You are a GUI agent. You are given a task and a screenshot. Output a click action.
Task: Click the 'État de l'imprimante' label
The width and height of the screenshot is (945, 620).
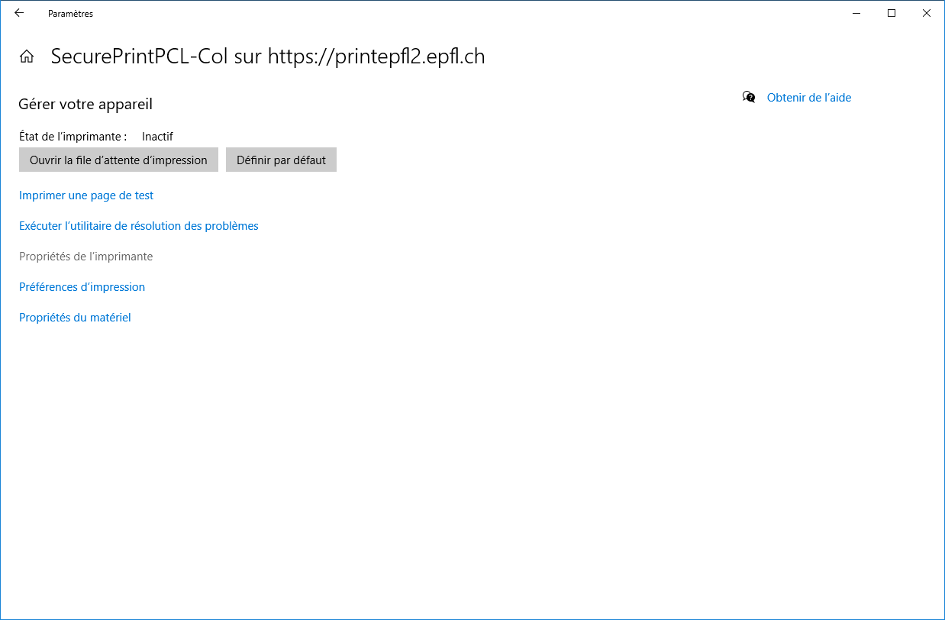[x=73, y=136]
